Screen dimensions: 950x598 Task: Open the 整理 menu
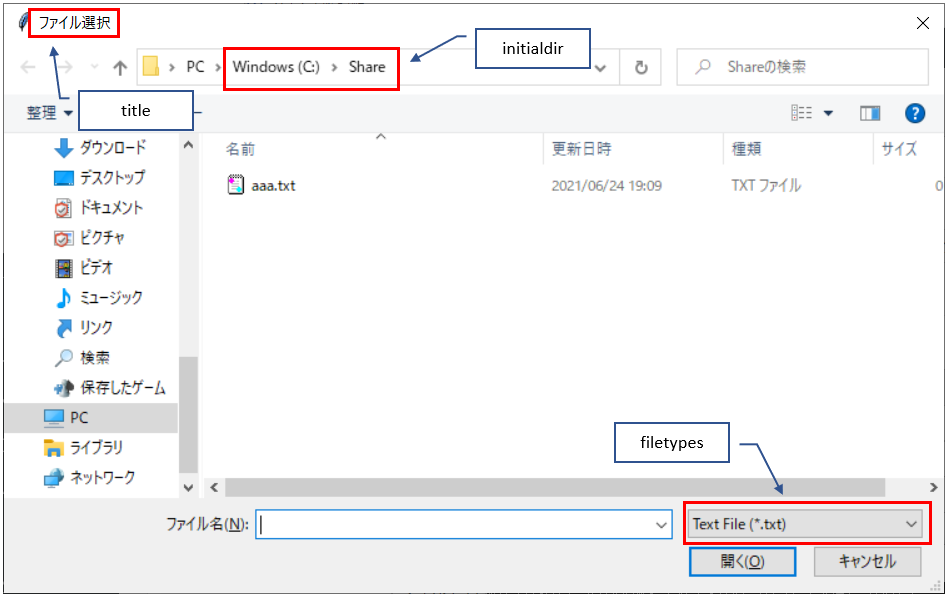coord(49,113)
